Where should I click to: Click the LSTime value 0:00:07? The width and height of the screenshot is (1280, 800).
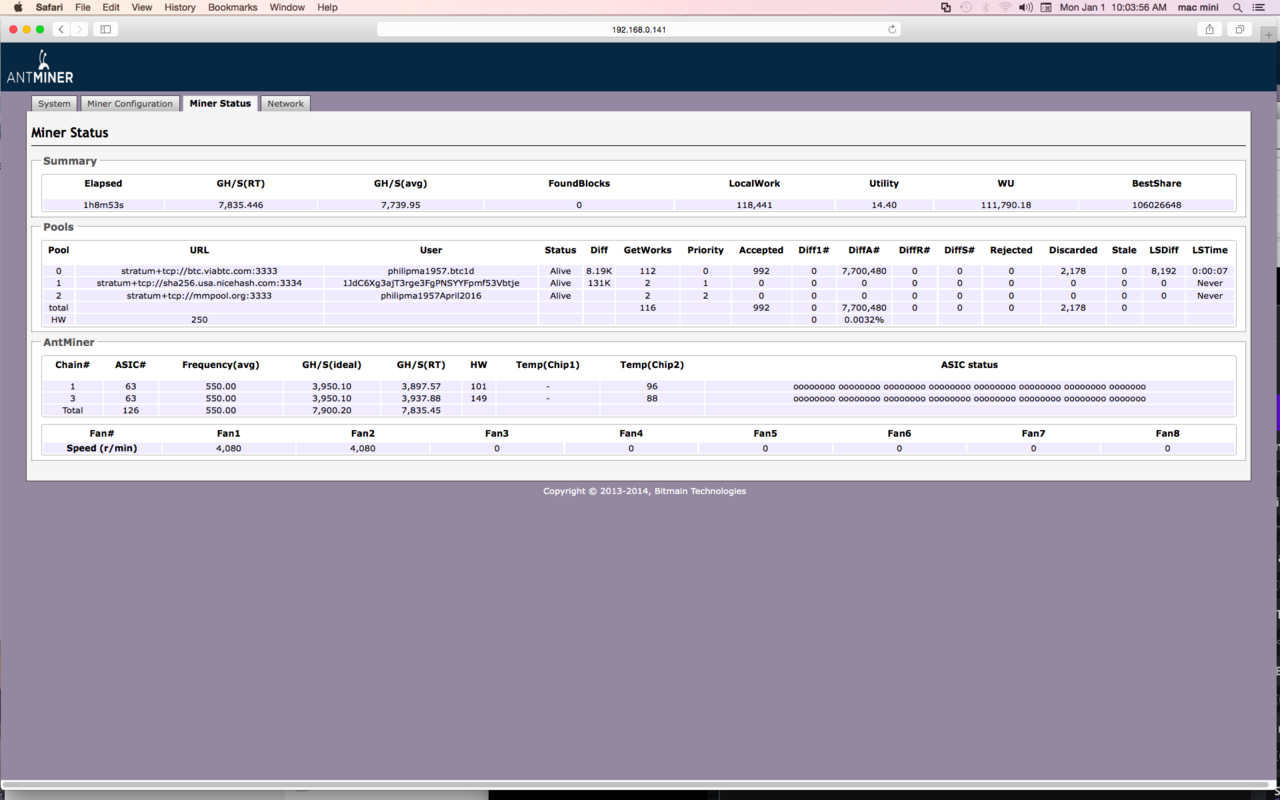[x=1210, y=271]
